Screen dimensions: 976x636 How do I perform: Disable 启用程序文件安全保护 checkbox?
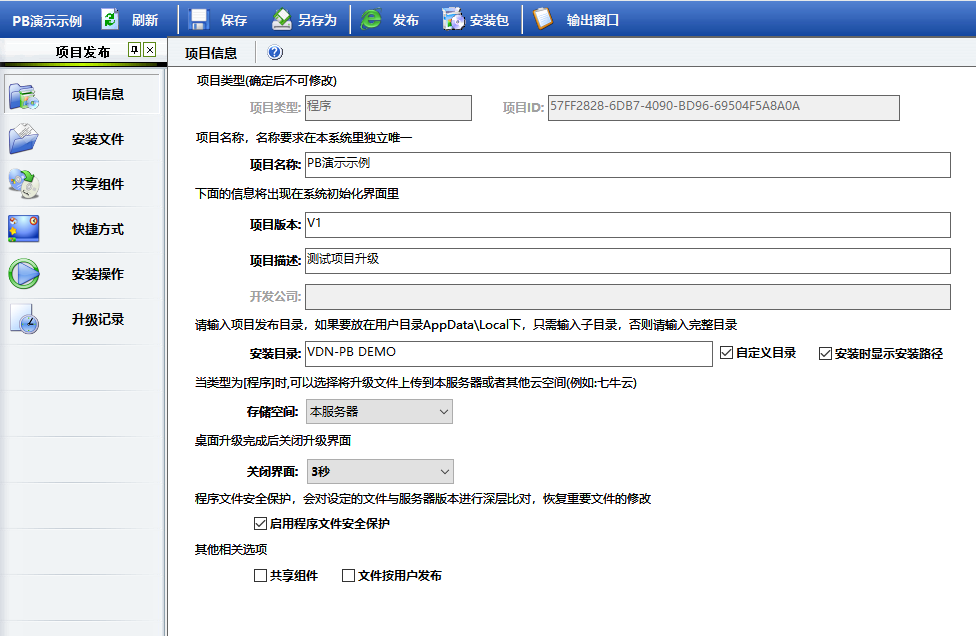[261, 523]
